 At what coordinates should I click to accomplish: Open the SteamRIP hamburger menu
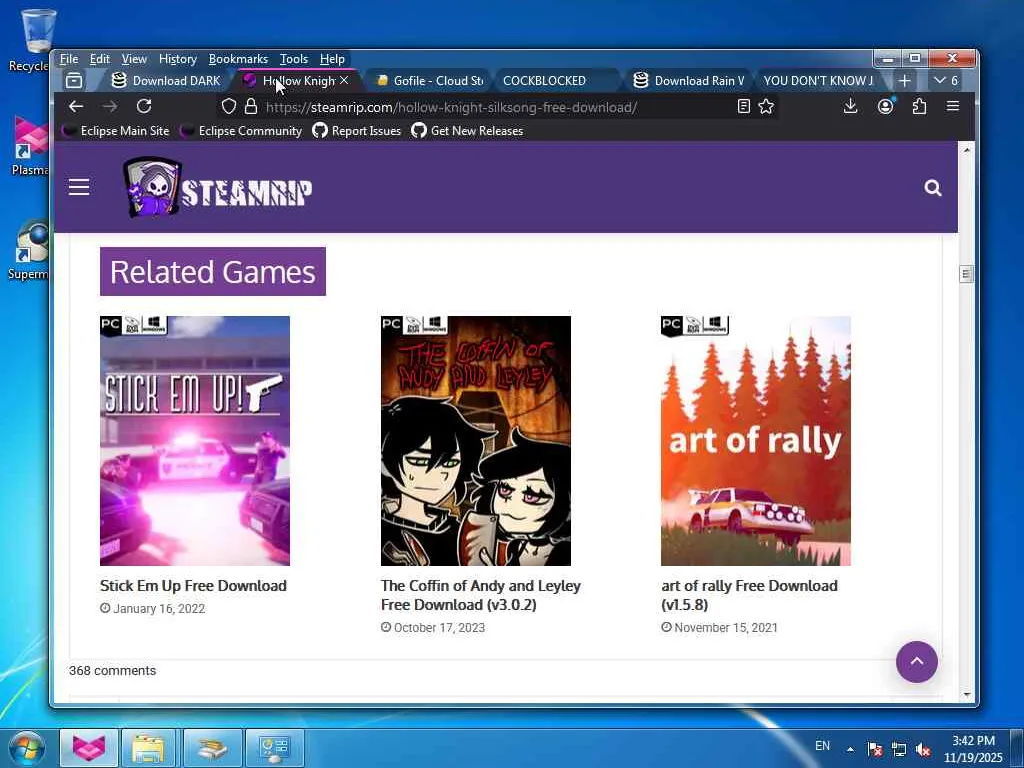coord(79,187)
